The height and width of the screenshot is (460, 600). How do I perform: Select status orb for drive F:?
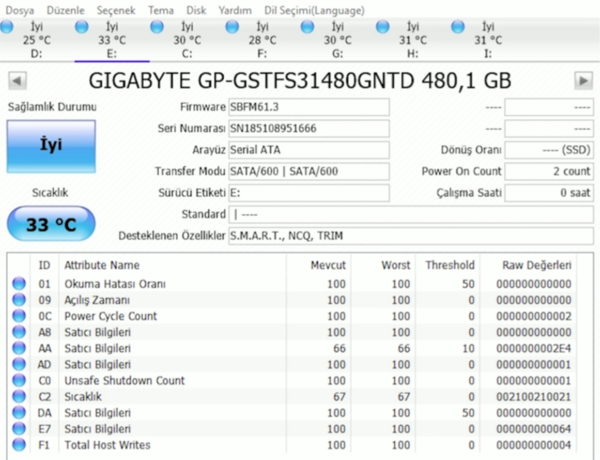click(232, 27)
